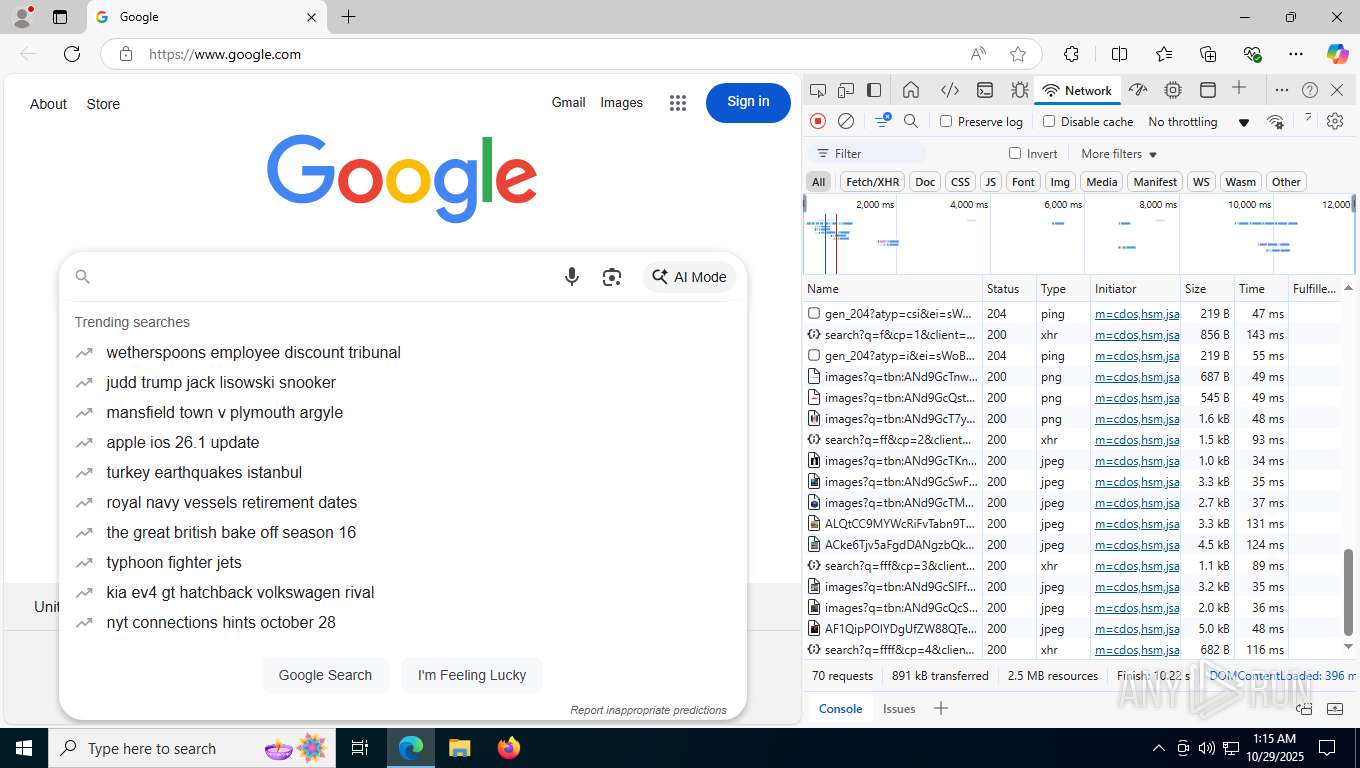The image size is (1360, 768).
Task: Sort requests by Status column
Action: click(1009, 288)
